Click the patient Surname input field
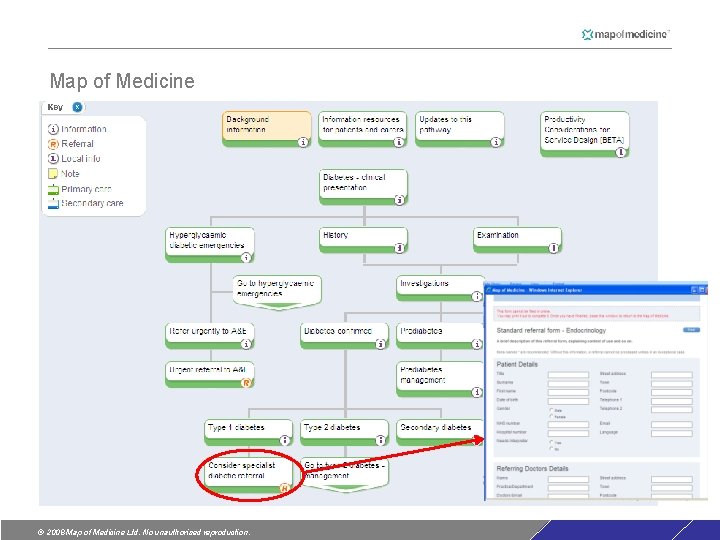 (568, 383)
